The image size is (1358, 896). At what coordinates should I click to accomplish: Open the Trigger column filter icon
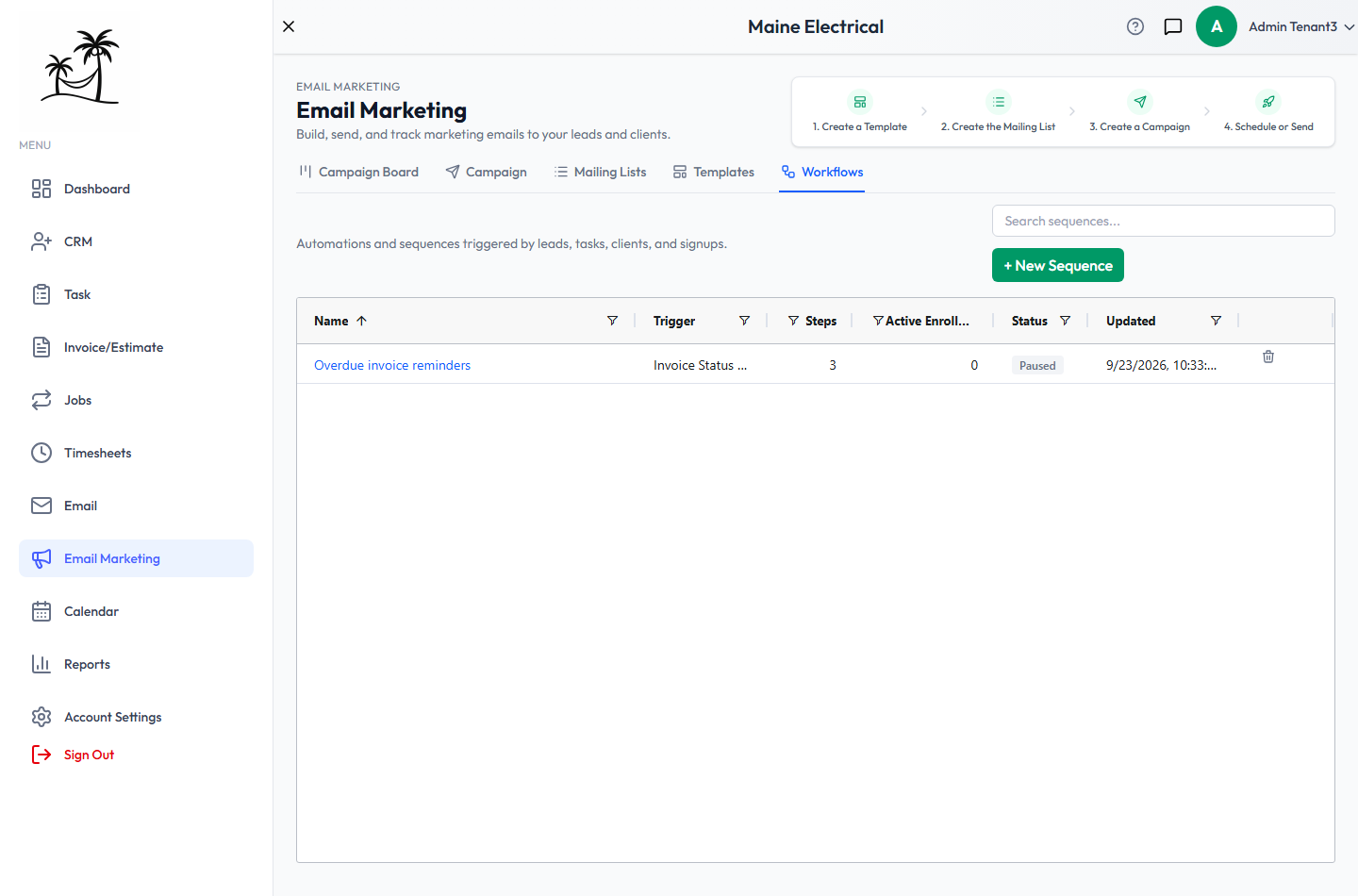tap(744, 321)
